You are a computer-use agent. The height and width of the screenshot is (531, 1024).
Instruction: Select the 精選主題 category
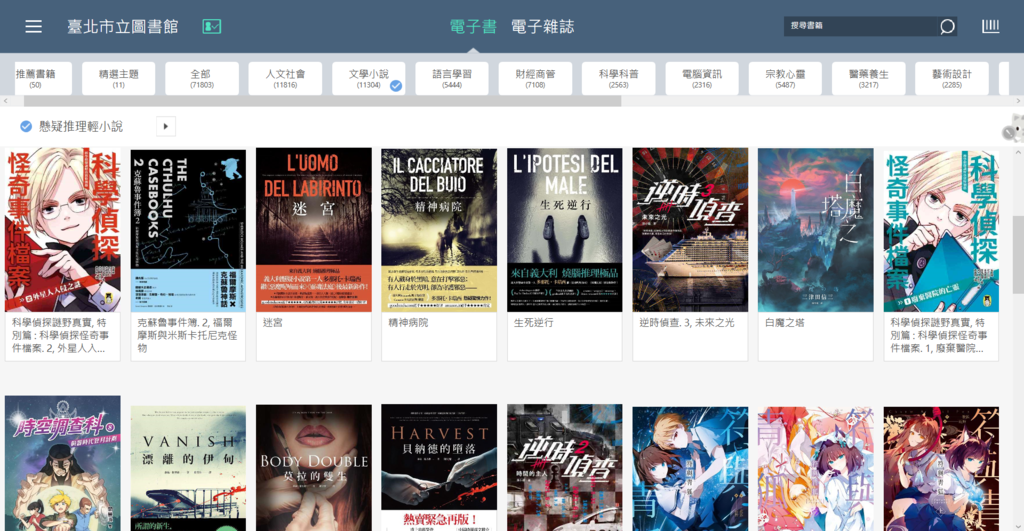(118, 78)
